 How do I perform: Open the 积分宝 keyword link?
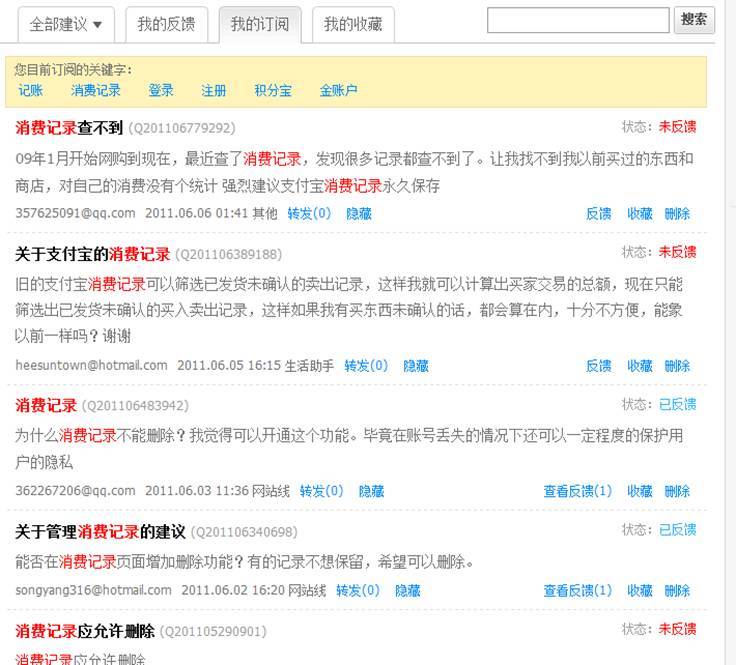273,90
